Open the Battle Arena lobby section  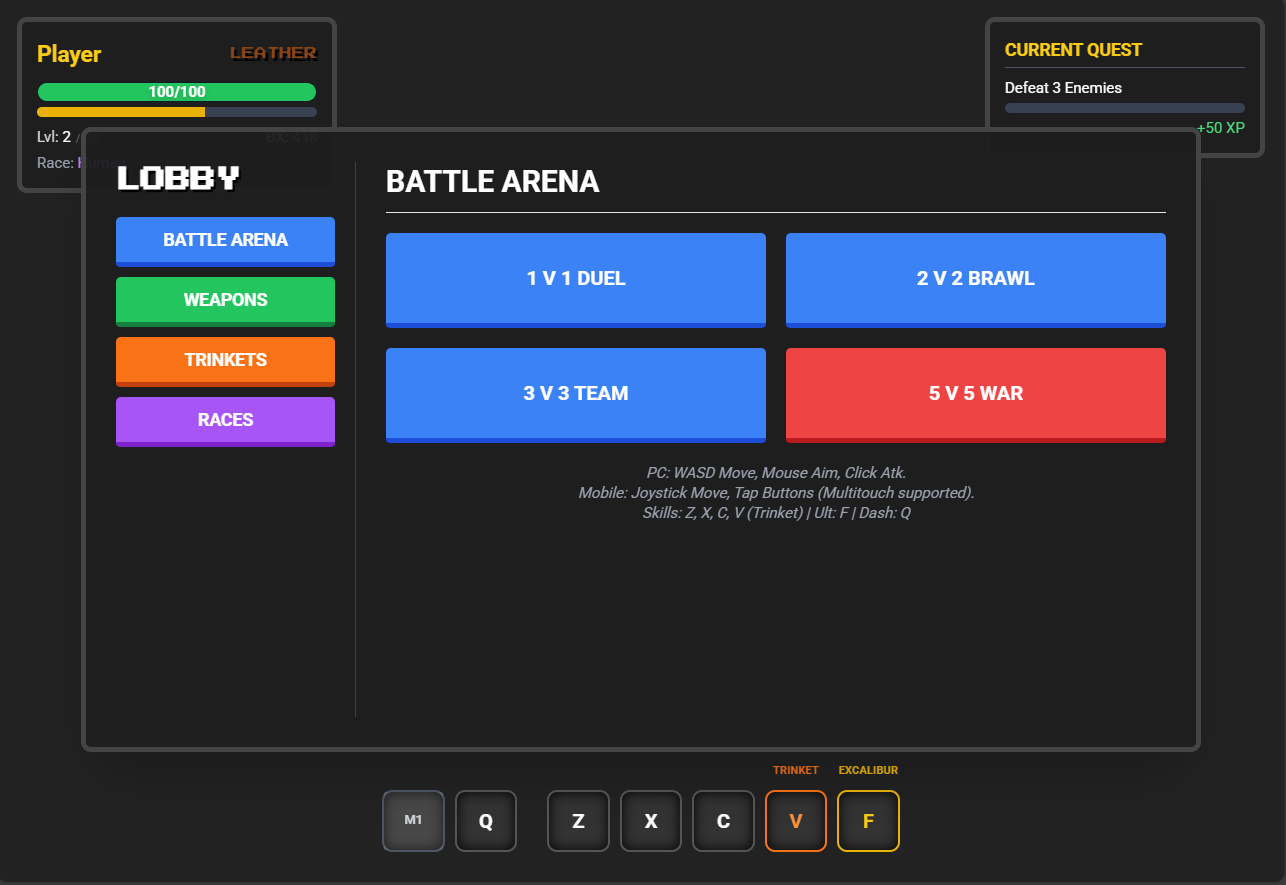(x=225, y=241)
